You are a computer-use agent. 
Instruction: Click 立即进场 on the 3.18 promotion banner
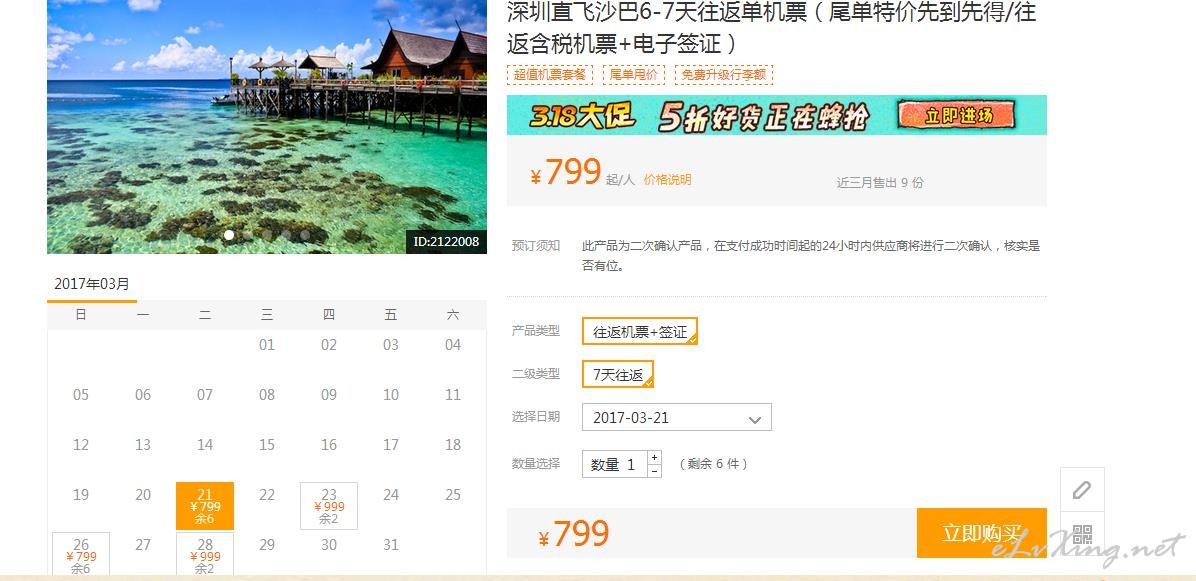pyautogui.click(x=958, y=116)
